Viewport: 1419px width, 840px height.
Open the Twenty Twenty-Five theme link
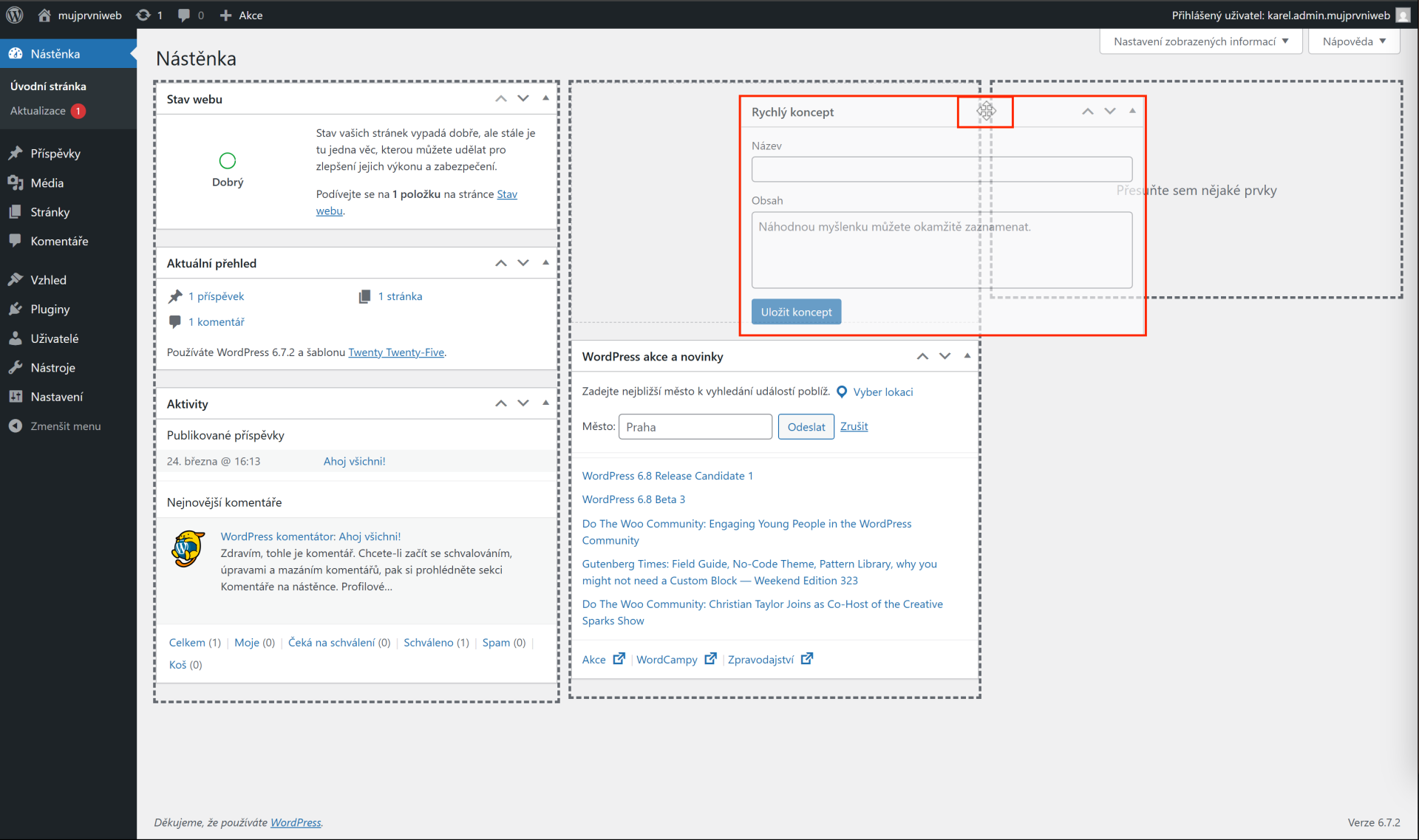pos(396,352)
